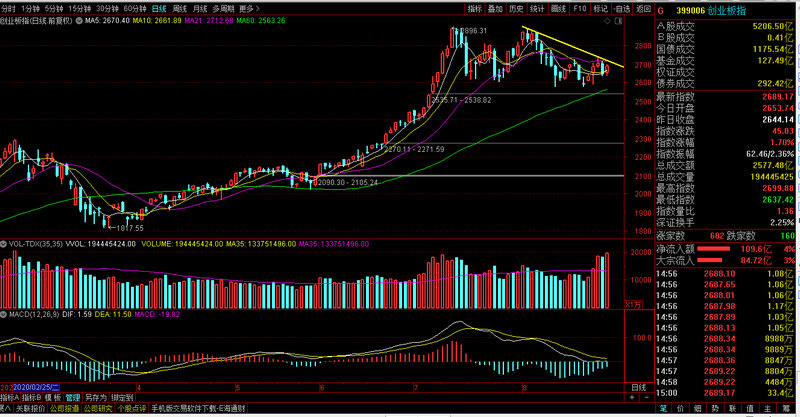Open the 画线 drawing tool
The height and width of the screenshot is (417, 800).
point(558,8)
